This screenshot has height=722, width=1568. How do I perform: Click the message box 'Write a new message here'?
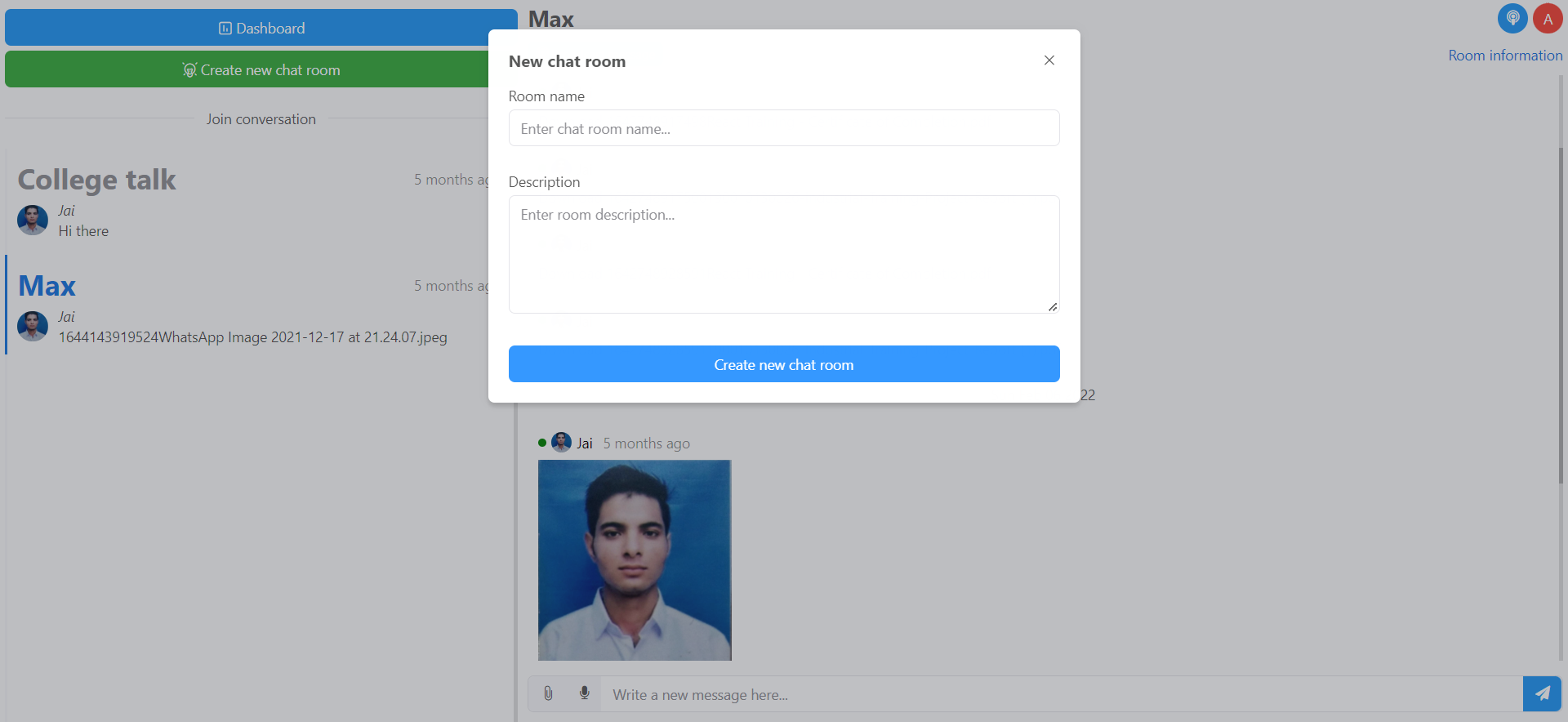[x=1062, y=694]
